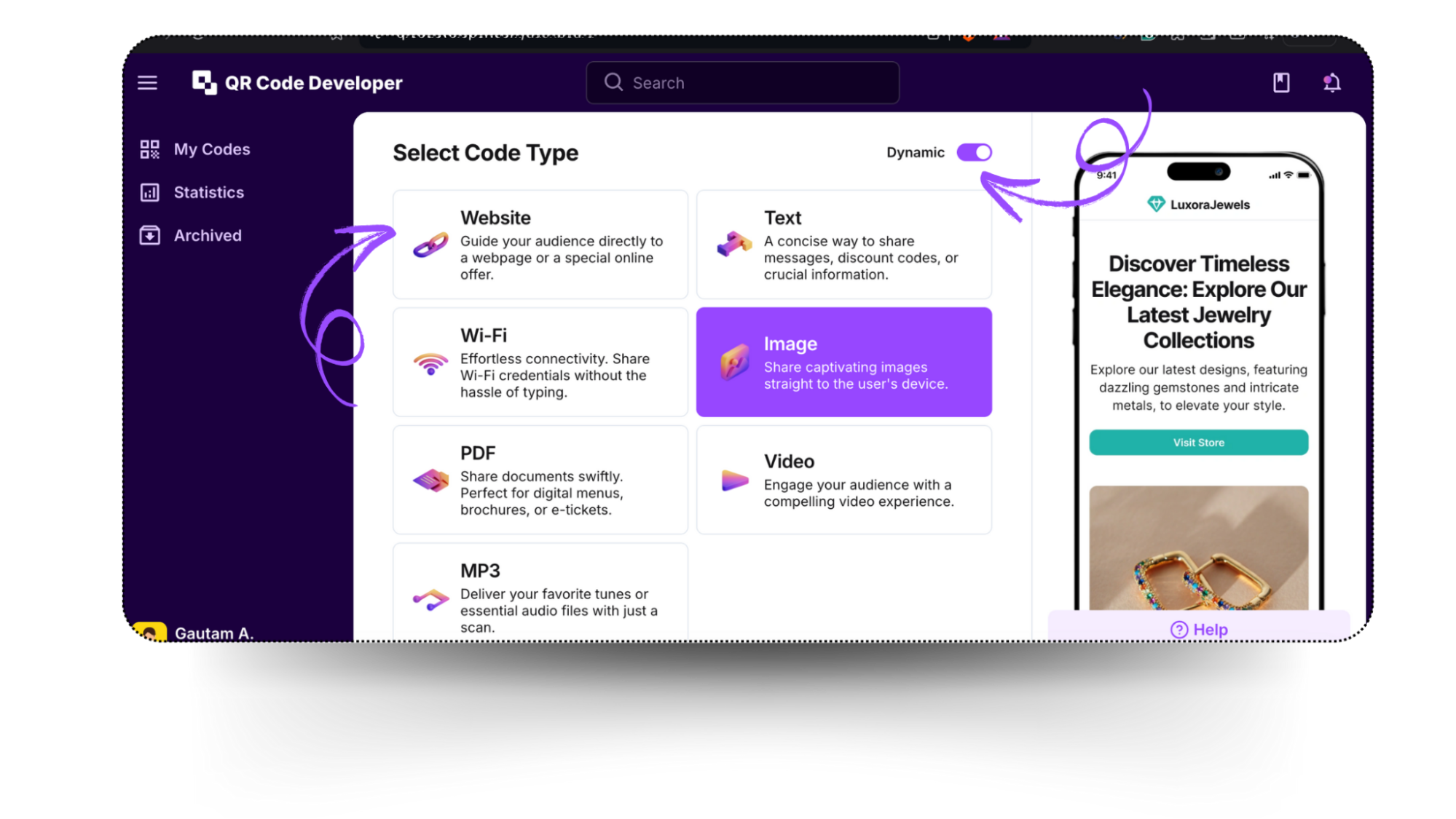Click the bookmark icon in the top bar
1456x819 pixels.
click(x=1280, y=82)
